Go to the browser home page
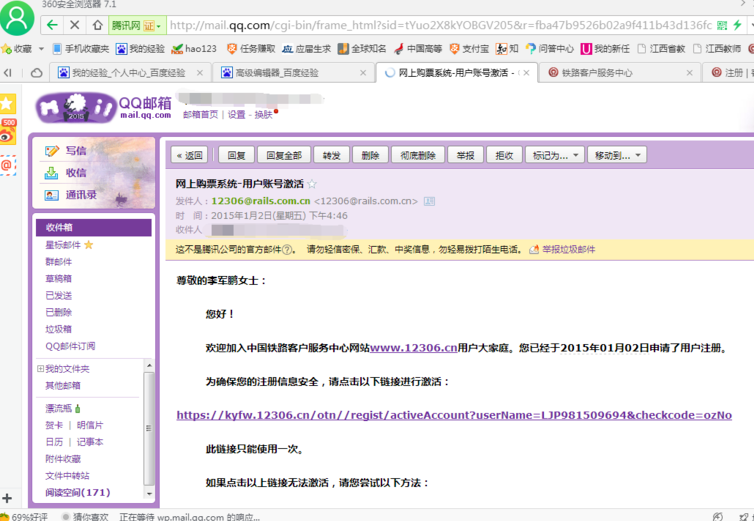 [x=97, y=25]
